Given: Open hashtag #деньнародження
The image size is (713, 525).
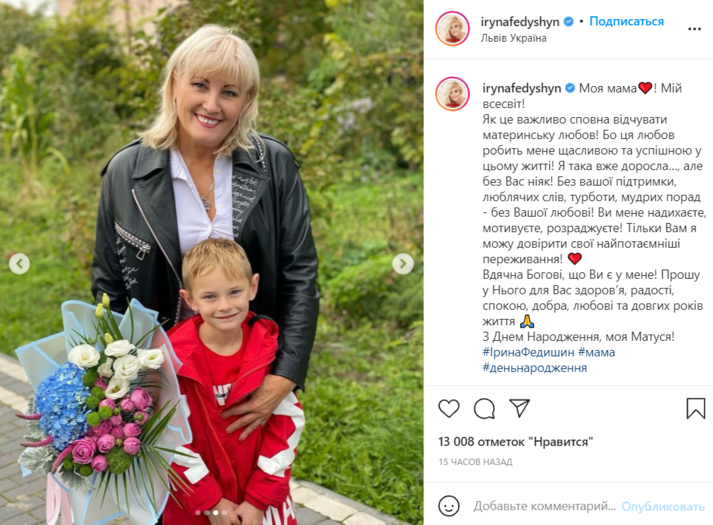Looking at the screenshot, I should tap(535, 368).
